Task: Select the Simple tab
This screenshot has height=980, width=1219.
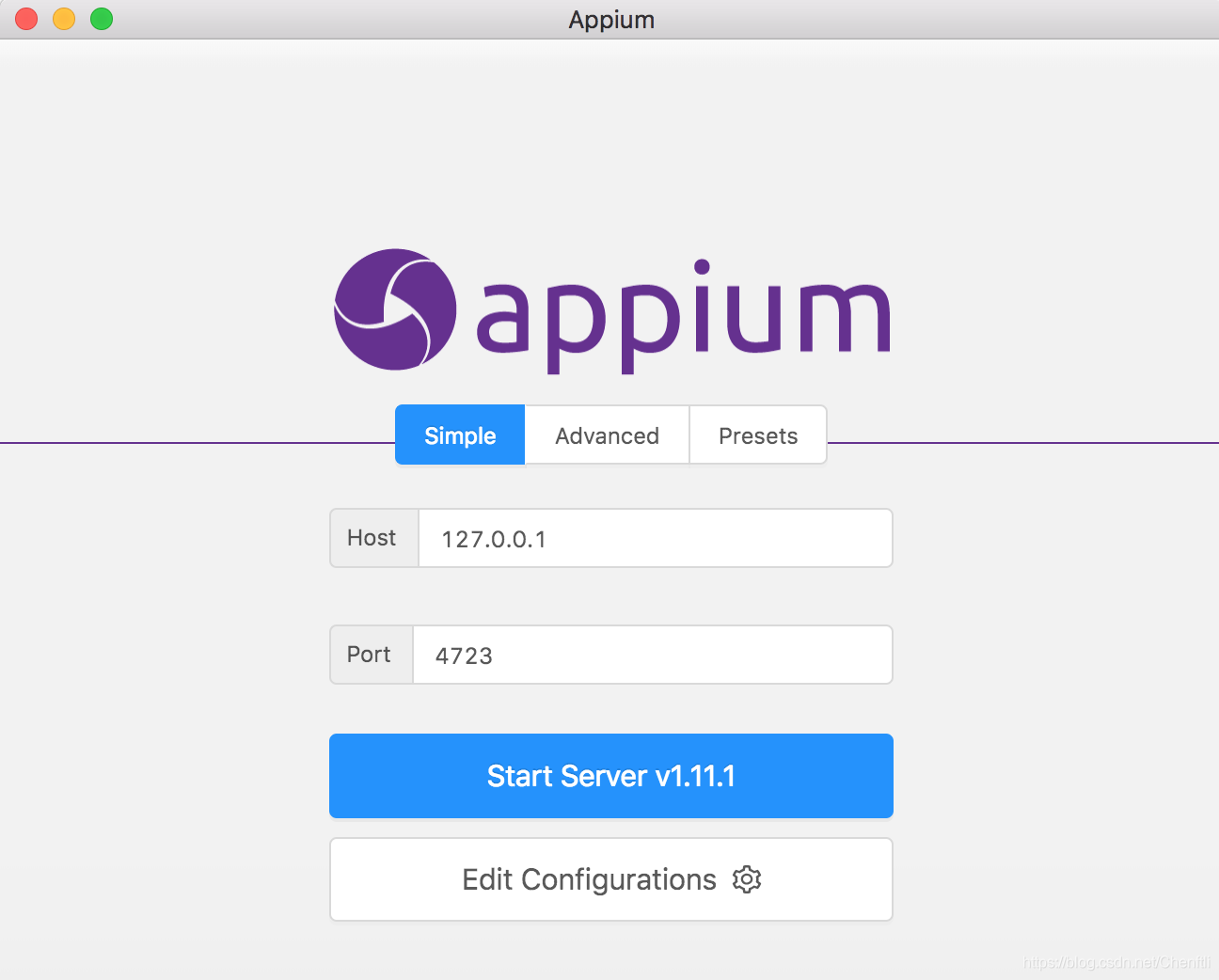Action: 460,435
